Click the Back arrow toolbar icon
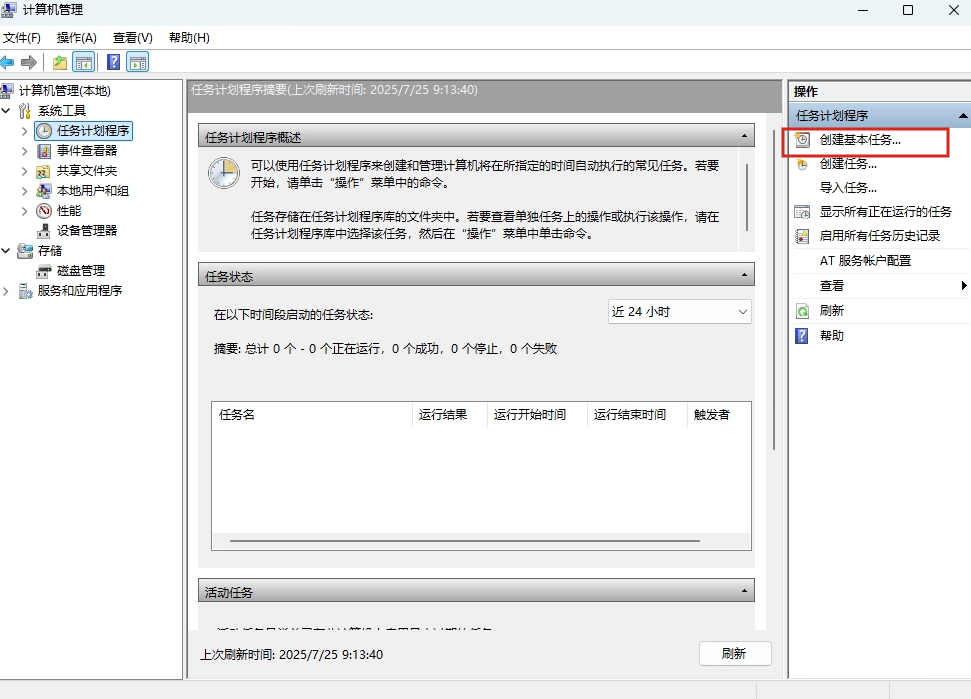 click(x=7, y=62)
